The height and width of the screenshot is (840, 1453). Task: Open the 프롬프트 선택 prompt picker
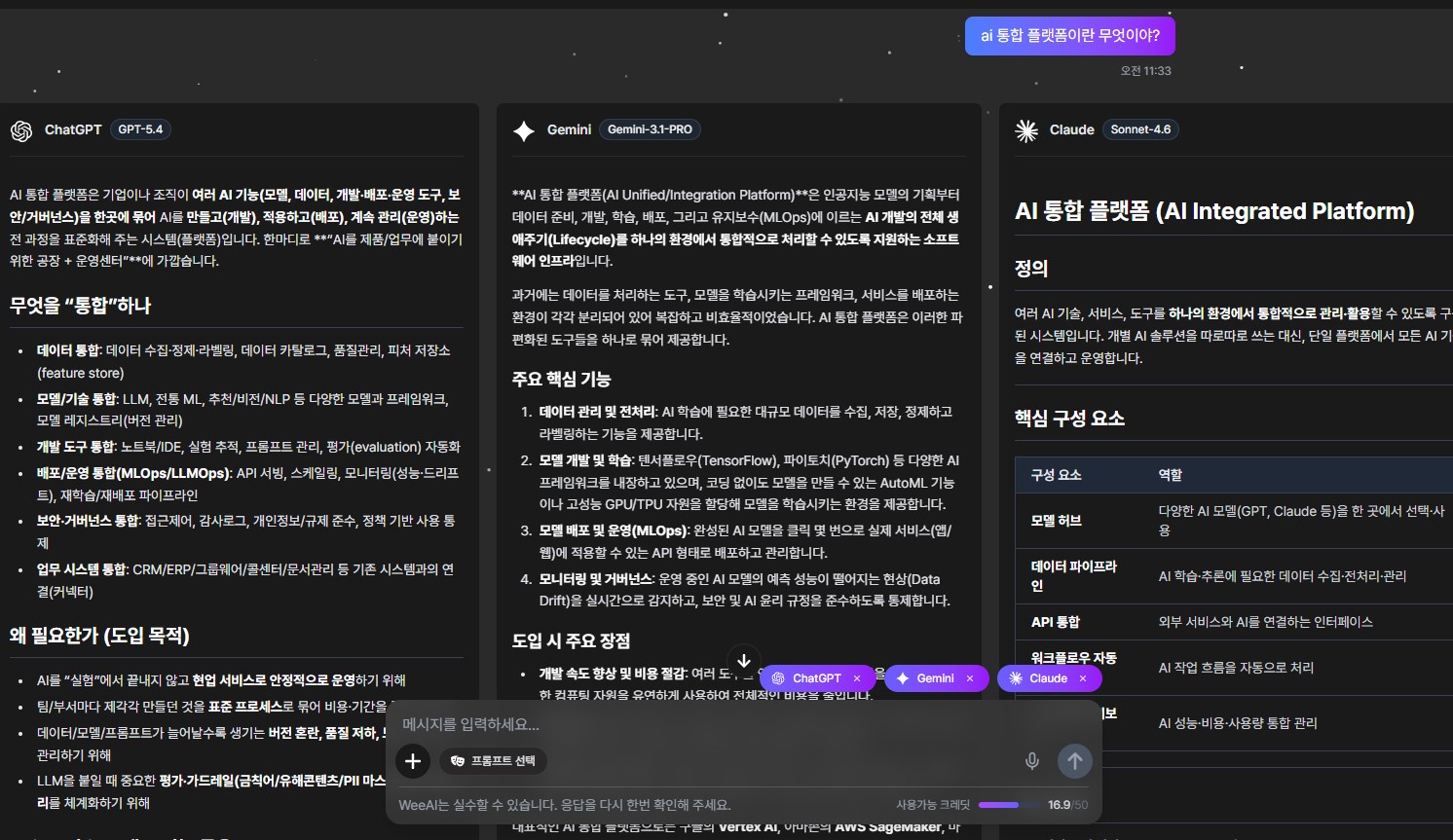pyautogui.click(x=494, y=761)
